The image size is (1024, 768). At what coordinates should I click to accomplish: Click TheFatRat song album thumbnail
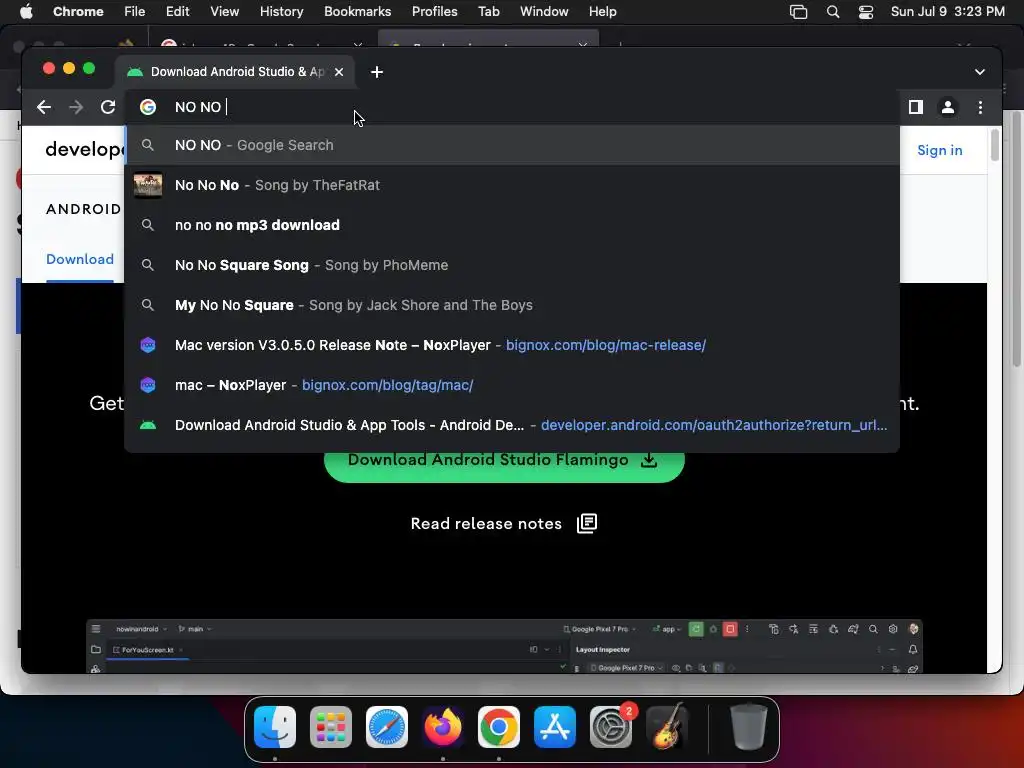click(148, 185)
